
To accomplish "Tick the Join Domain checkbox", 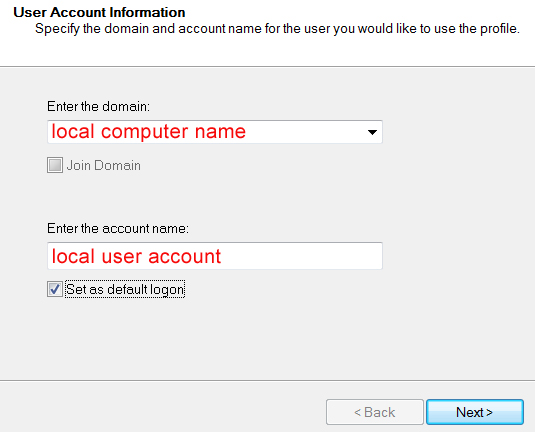I will point(55,165).
